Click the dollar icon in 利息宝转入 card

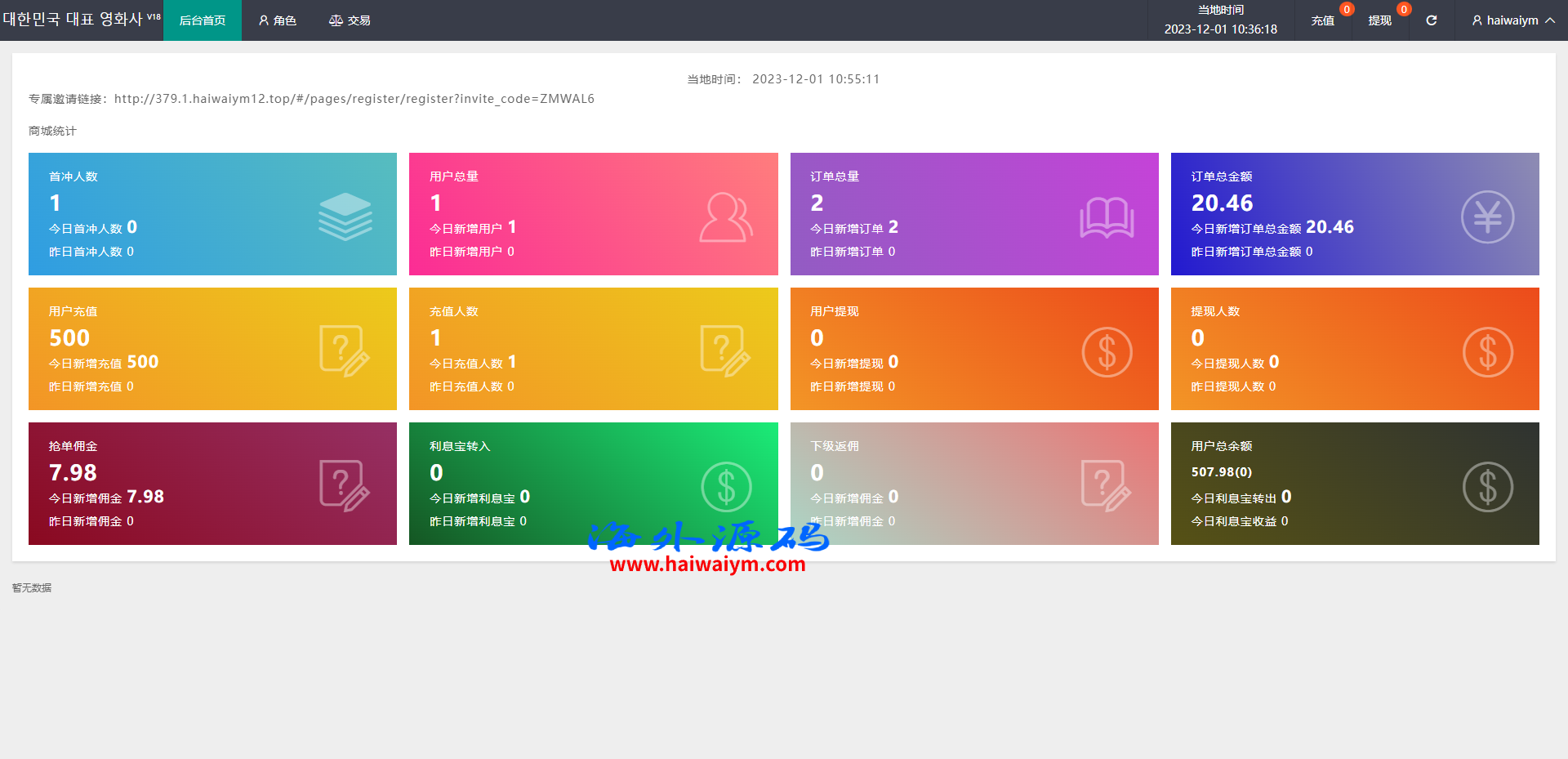click(726, 487)
